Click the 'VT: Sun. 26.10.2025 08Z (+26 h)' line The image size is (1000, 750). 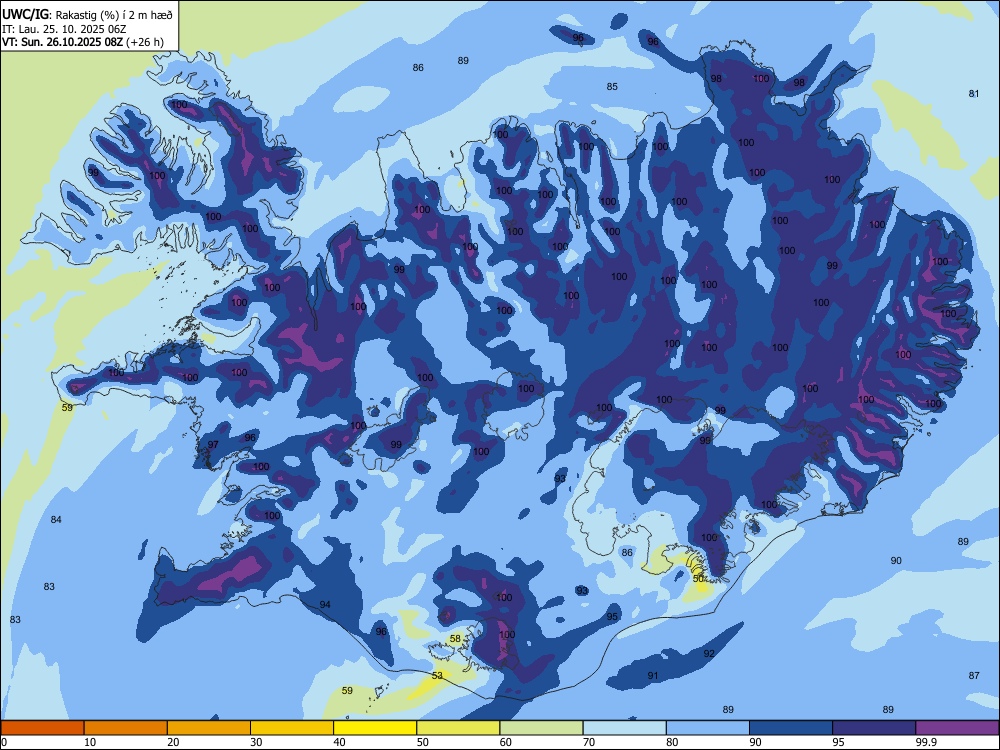click(83, 42)
